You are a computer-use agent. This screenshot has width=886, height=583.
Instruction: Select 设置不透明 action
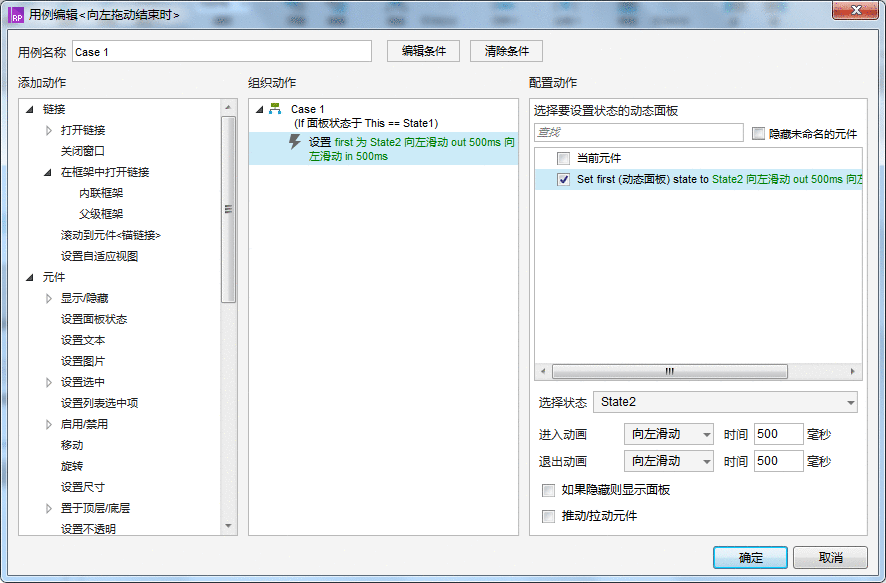click(x=88, y=529)
